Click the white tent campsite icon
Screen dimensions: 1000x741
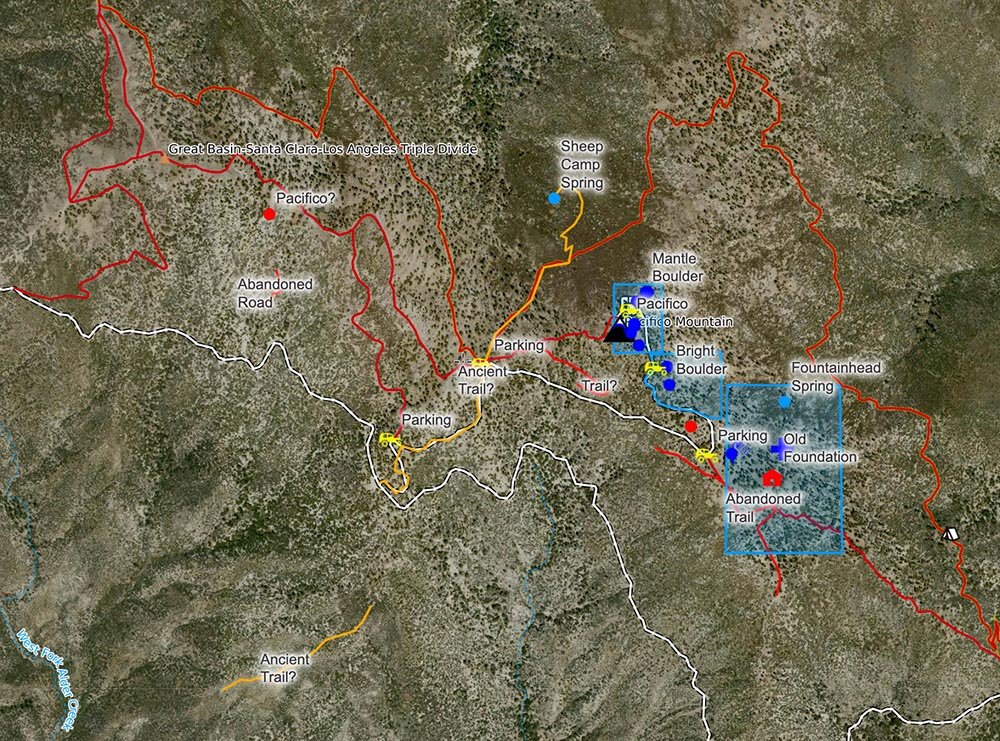coord(950,533)
